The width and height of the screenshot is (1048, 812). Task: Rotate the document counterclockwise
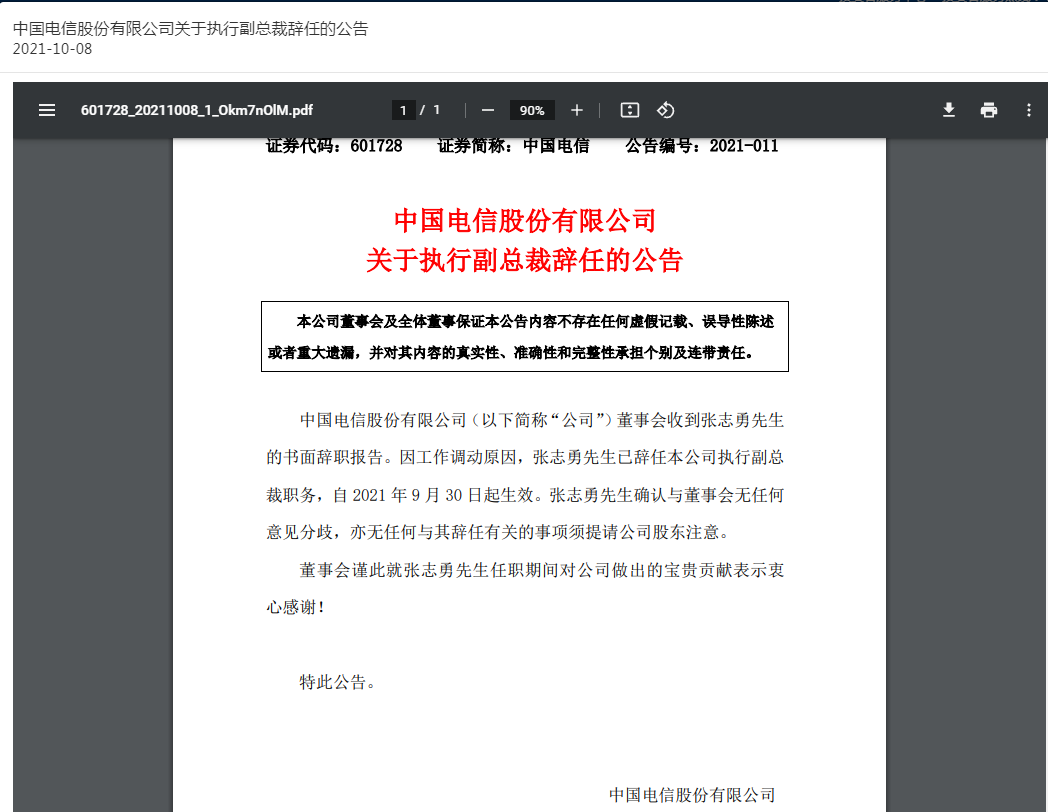click(x=666, y=110)
